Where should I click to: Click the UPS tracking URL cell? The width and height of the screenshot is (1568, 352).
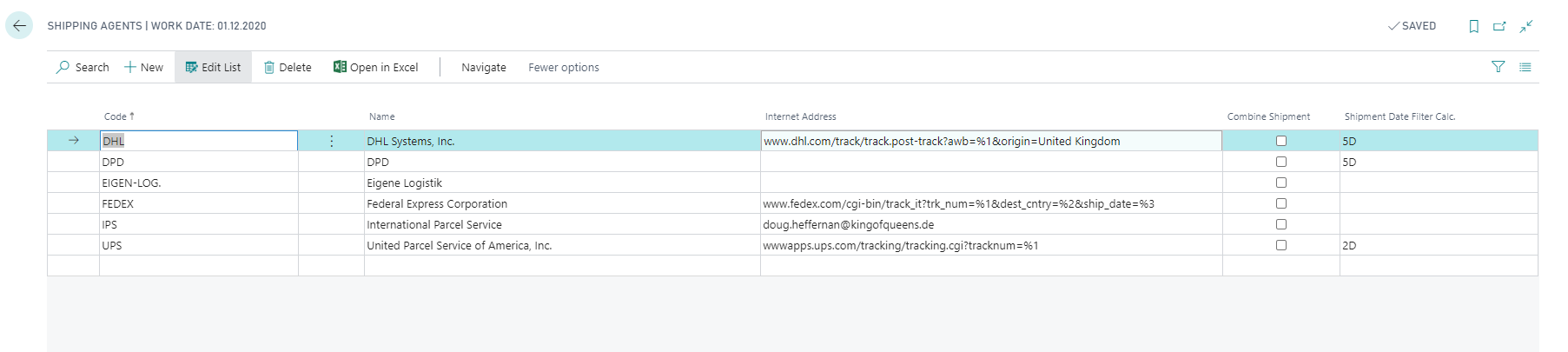click(991, 245)
